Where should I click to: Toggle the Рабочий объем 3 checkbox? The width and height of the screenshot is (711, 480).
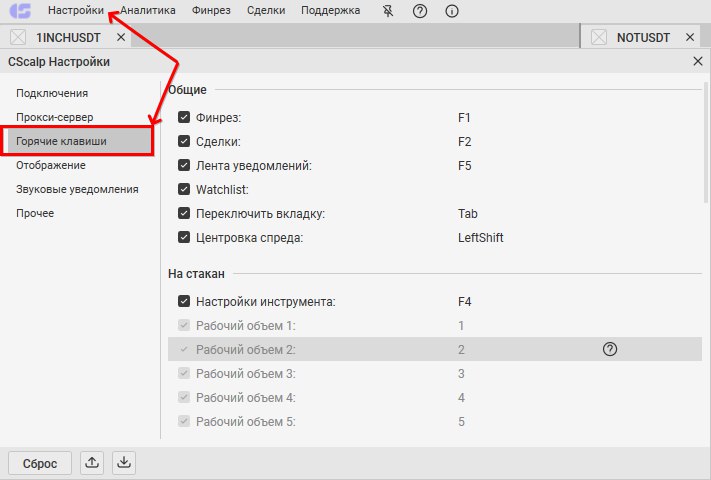[184, 373]
